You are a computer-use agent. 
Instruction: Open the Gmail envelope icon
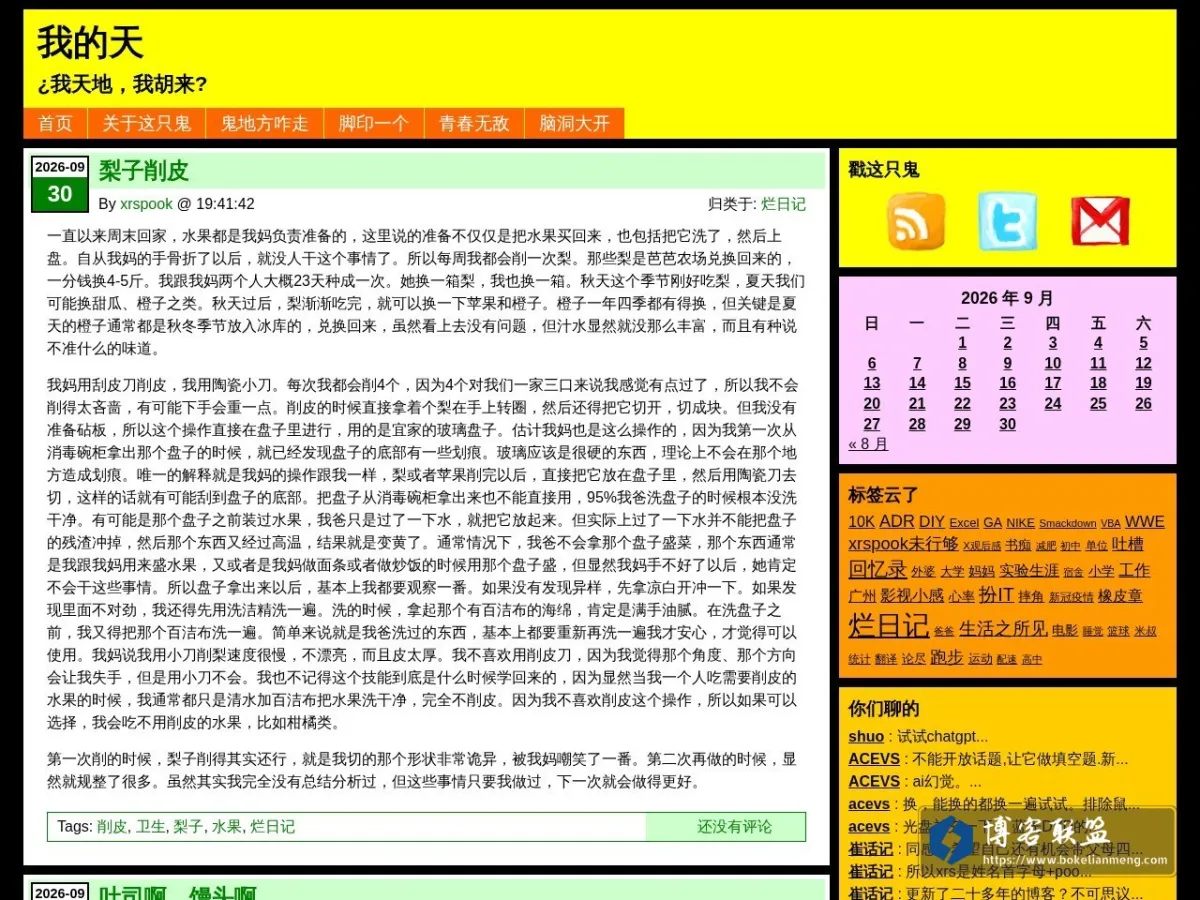click(x=1100, y=221)
